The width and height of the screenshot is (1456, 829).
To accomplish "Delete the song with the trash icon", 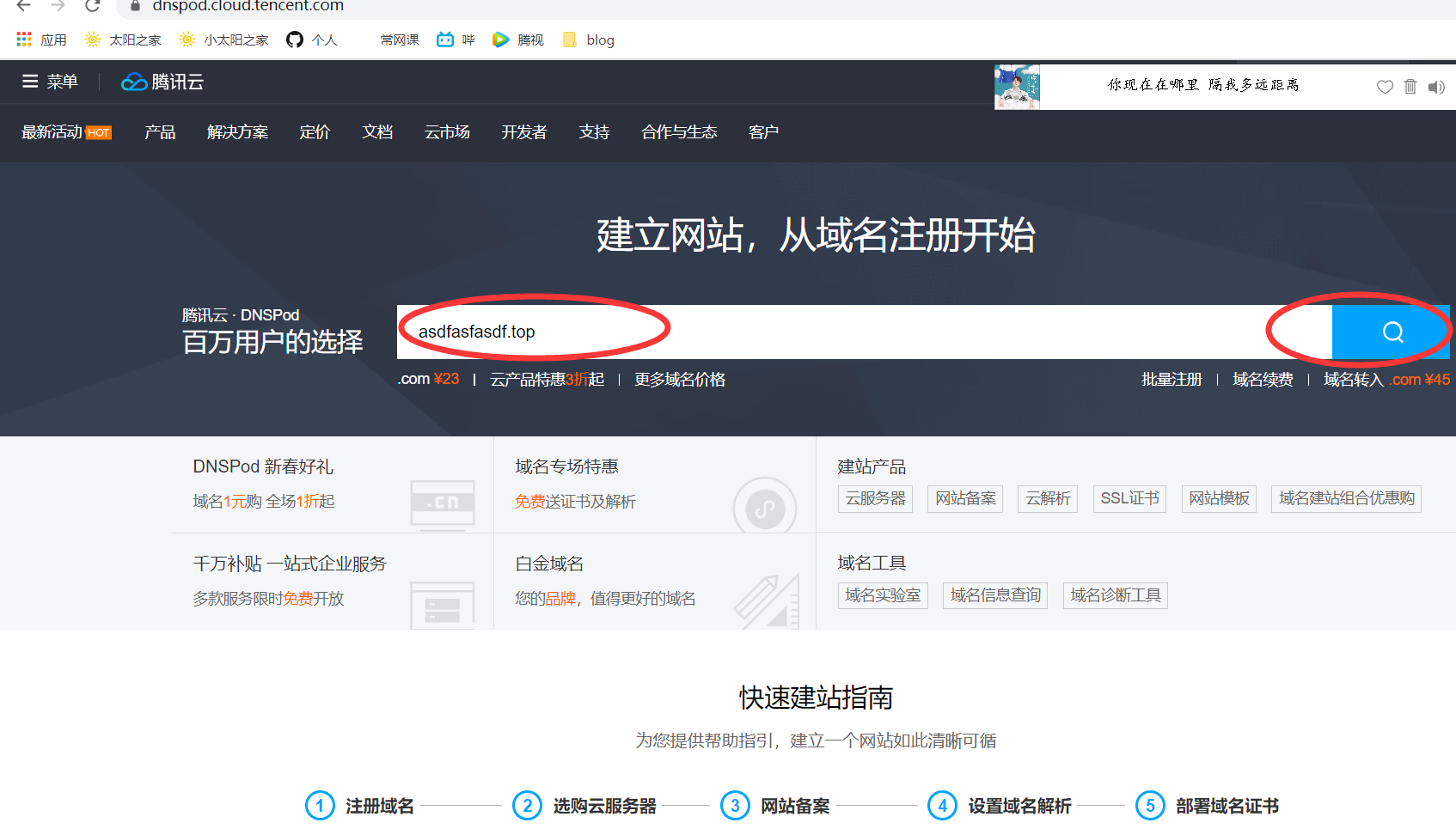I will click(1410, 87).
